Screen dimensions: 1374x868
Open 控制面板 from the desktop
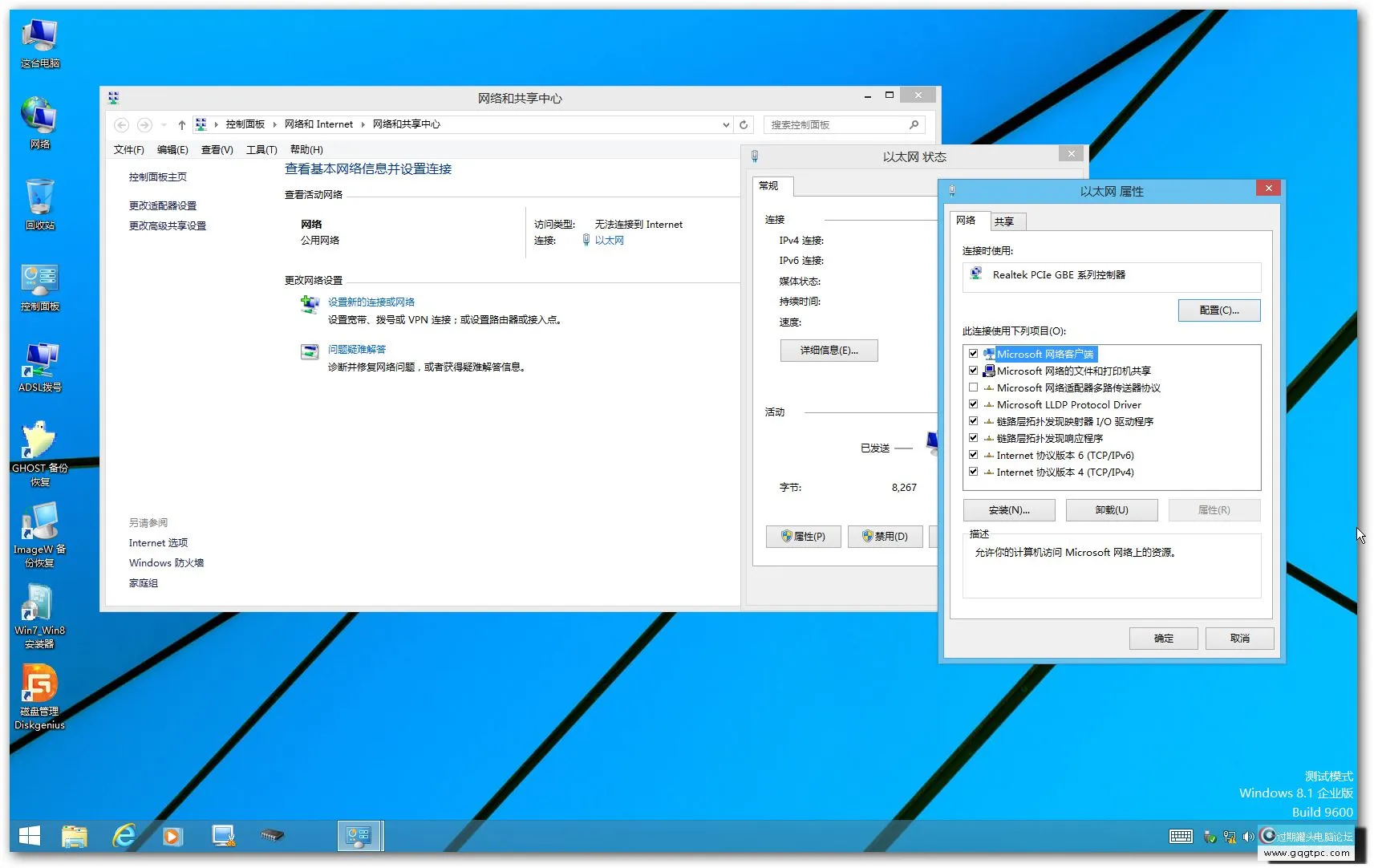pyautogui.click(x=39, y=281)
